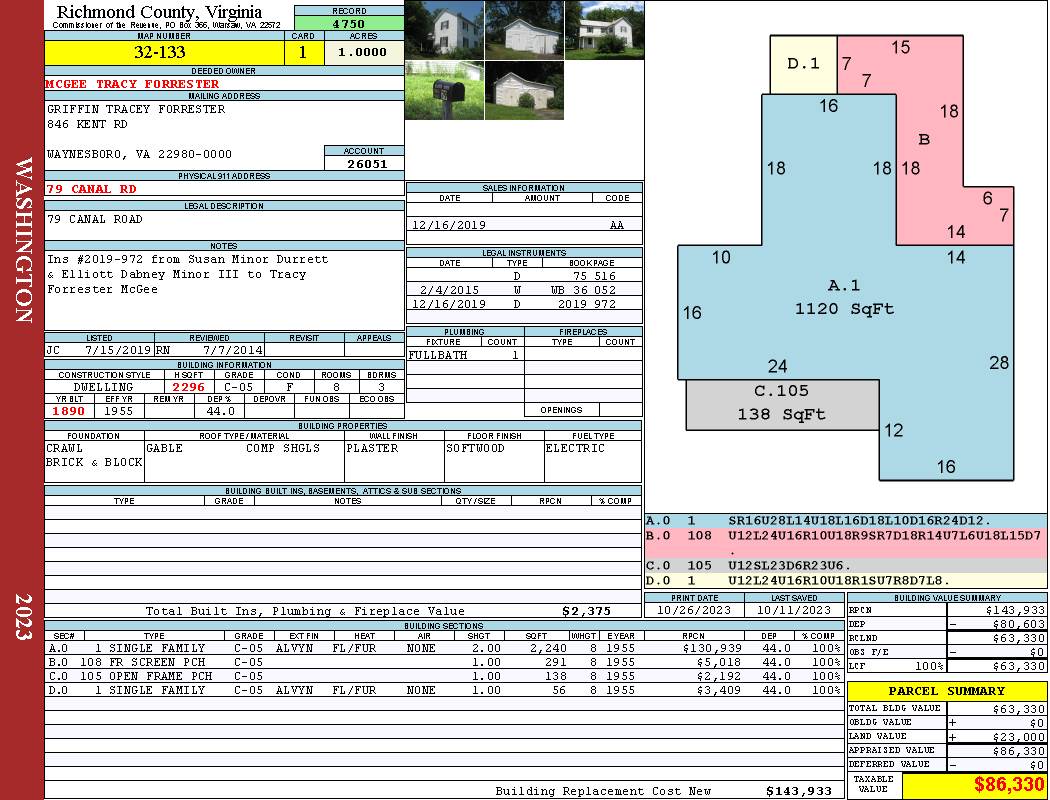Select legal instrument WB 36 052
The height and width of the screenshot is (800, 1050).
tap(583, 290)
